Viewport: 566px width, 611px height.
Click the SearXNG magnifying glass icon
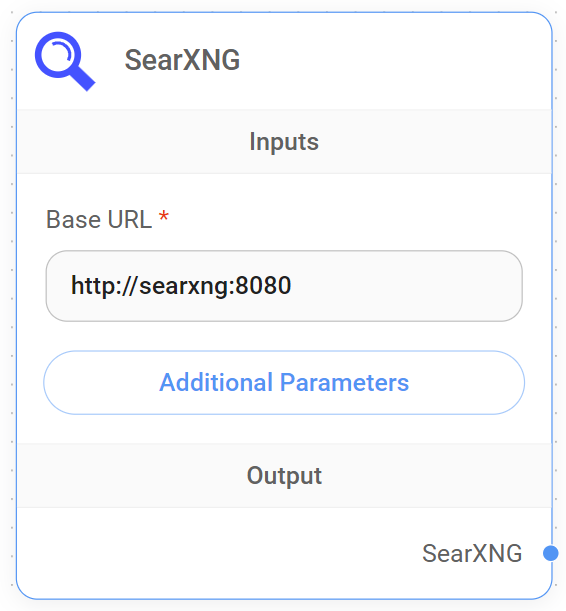tap(65, 61)
